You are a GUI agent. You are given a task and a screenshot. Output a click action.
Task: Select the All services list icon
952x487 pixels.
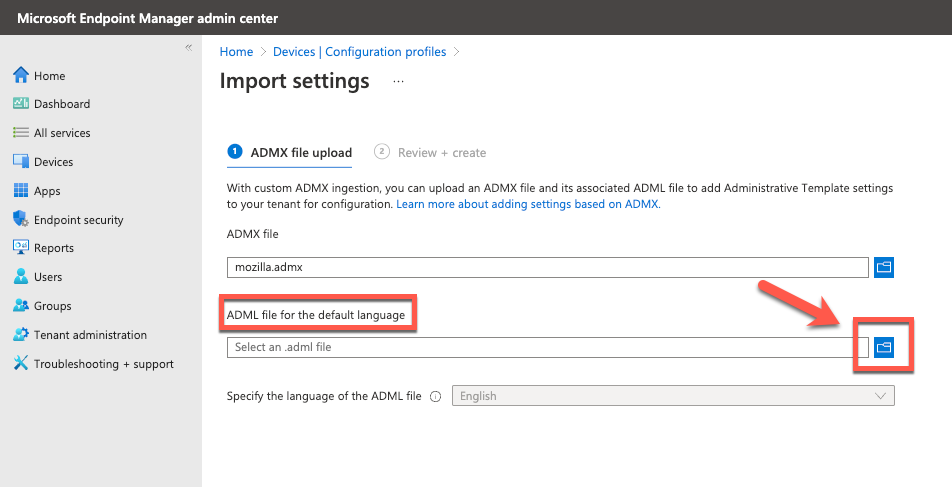click(x=21, y=132)
